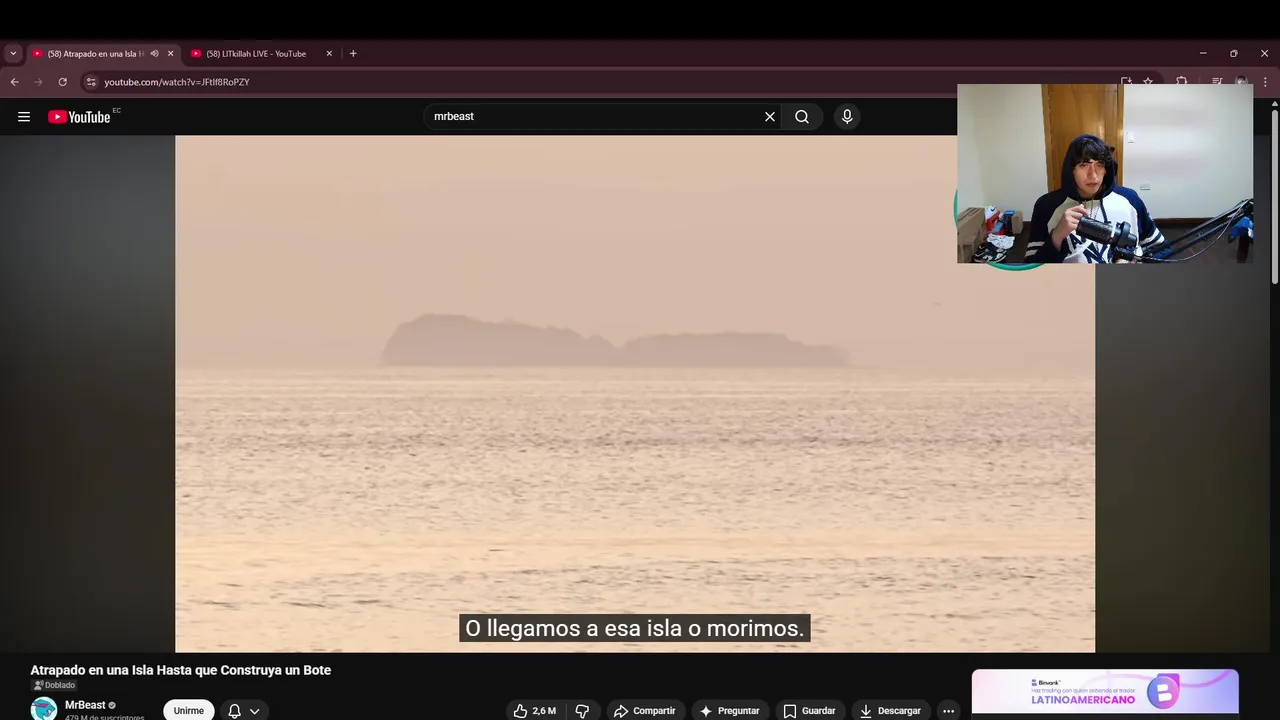
Task: Click the video title text
Action: click(x=180, y=670)
